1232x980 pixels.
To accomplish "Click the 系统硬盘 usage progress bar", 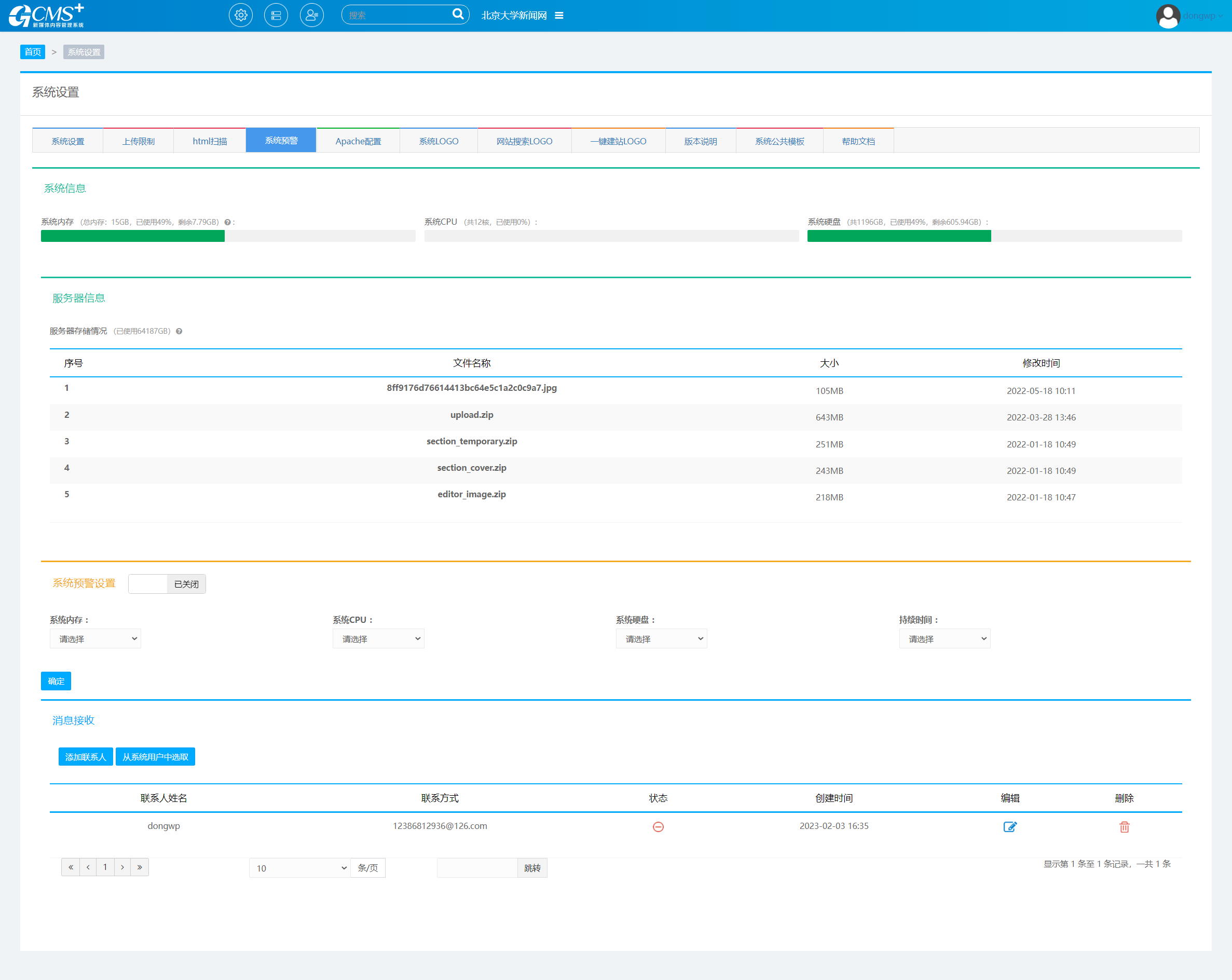I will [994, 236].
